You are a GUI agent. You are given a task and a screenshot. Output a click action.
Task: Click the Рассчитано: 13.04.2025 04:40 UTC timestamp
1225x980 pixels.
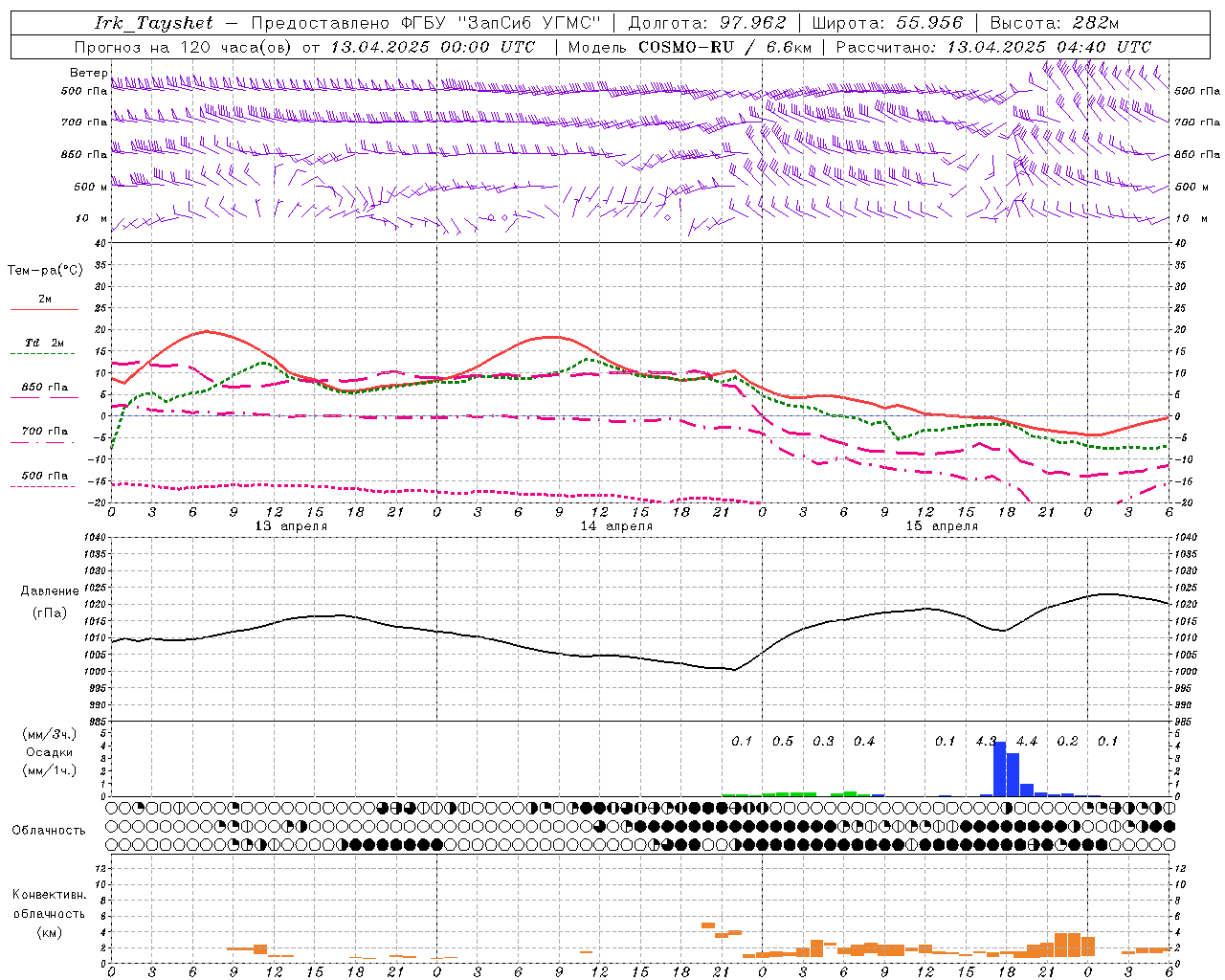(x=993, y=47)
